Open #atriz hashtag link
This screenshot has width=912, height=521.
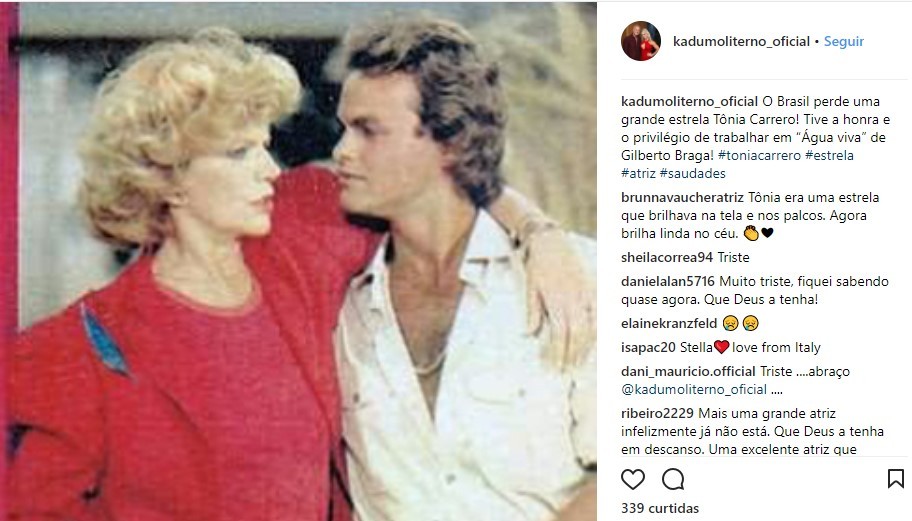pyautogui.click(x=638, y=173)
